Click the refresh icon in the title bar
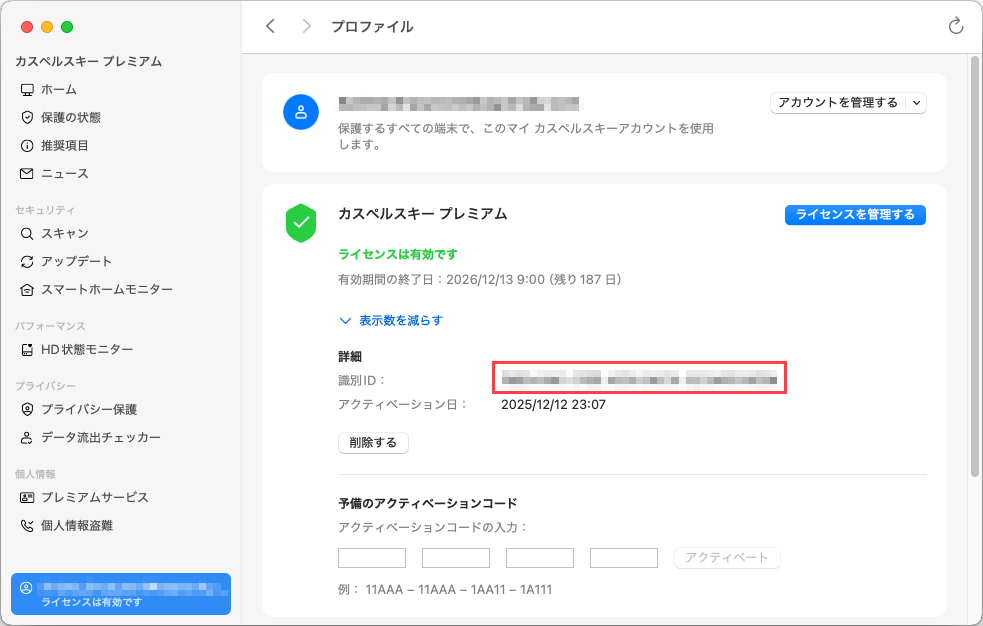 point(955,26)
